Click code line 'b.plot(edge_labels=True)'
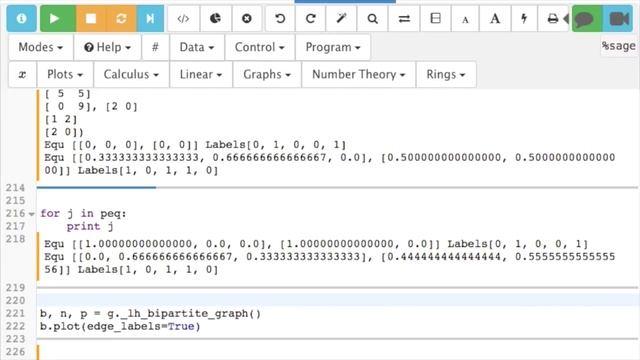 [120, 327]
